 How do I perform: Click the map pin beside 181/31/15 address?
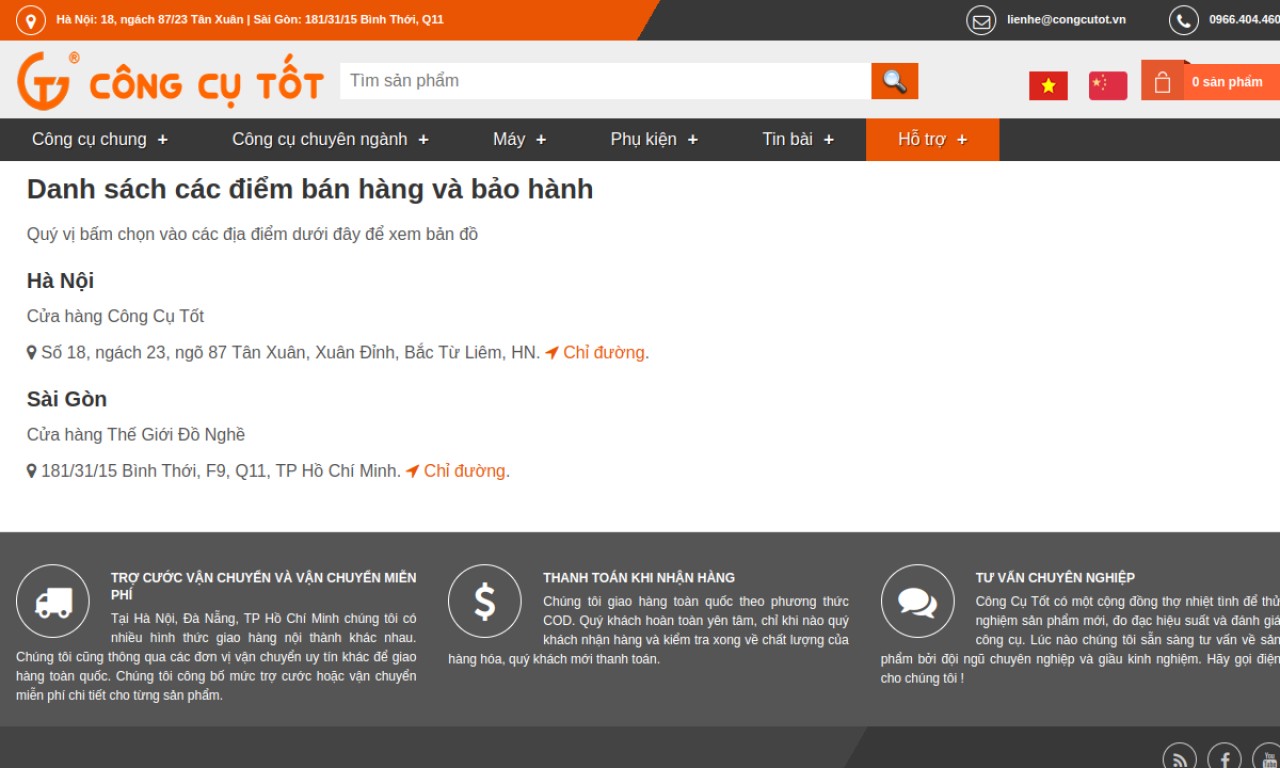click(32, 471)
